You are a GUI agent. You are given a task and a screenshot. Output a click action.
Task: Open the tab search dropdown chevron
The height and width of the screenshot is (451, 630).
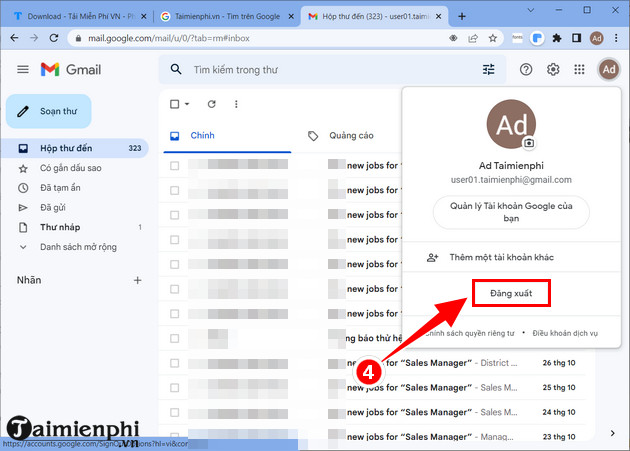[530, 10]
